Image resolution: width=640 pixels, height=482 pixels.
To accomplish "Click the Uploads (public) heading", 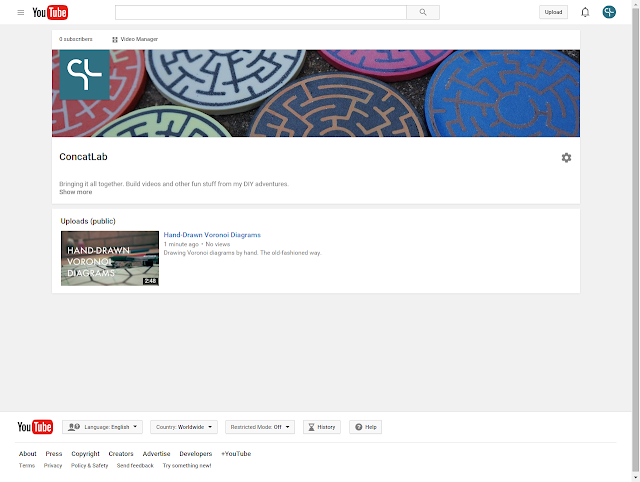I will (x=88, y=221).
